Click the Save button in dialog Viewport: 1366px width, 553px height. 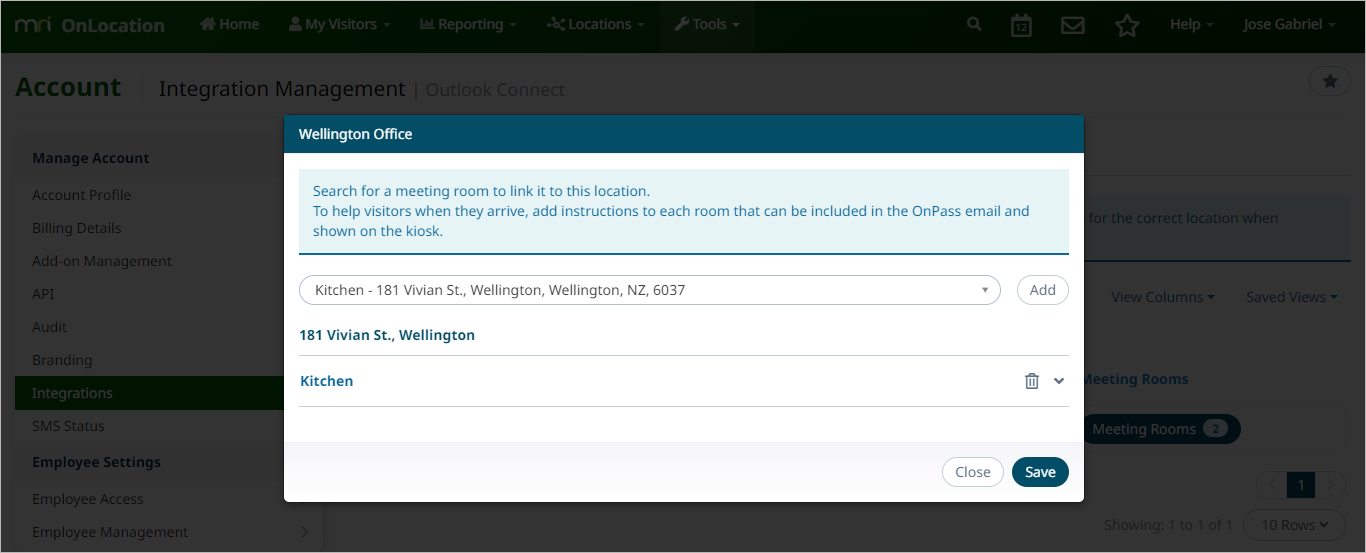[1040, 472]
